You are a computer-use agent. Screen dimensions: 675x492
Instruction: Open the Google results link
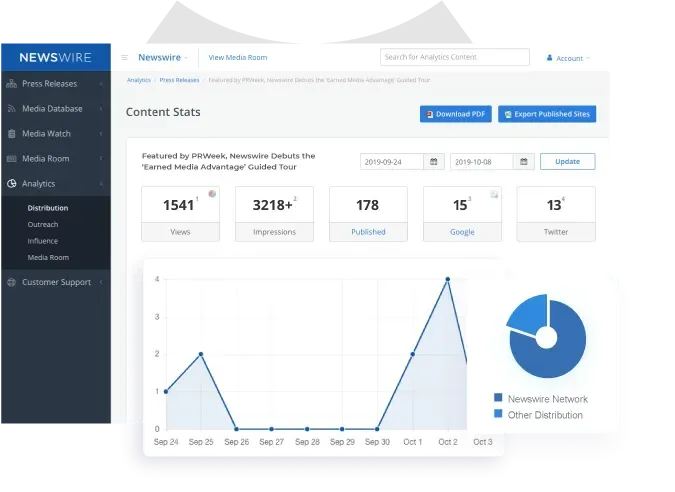tap(462, 232)
